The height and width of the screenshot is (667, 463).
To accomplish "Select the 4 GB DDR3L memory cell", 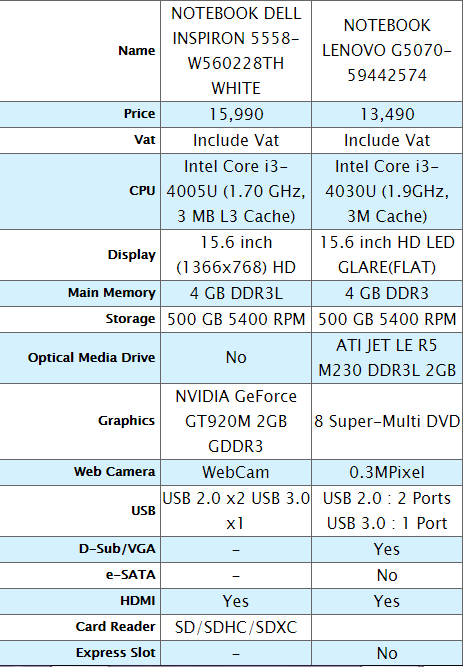I will (236, 294).
